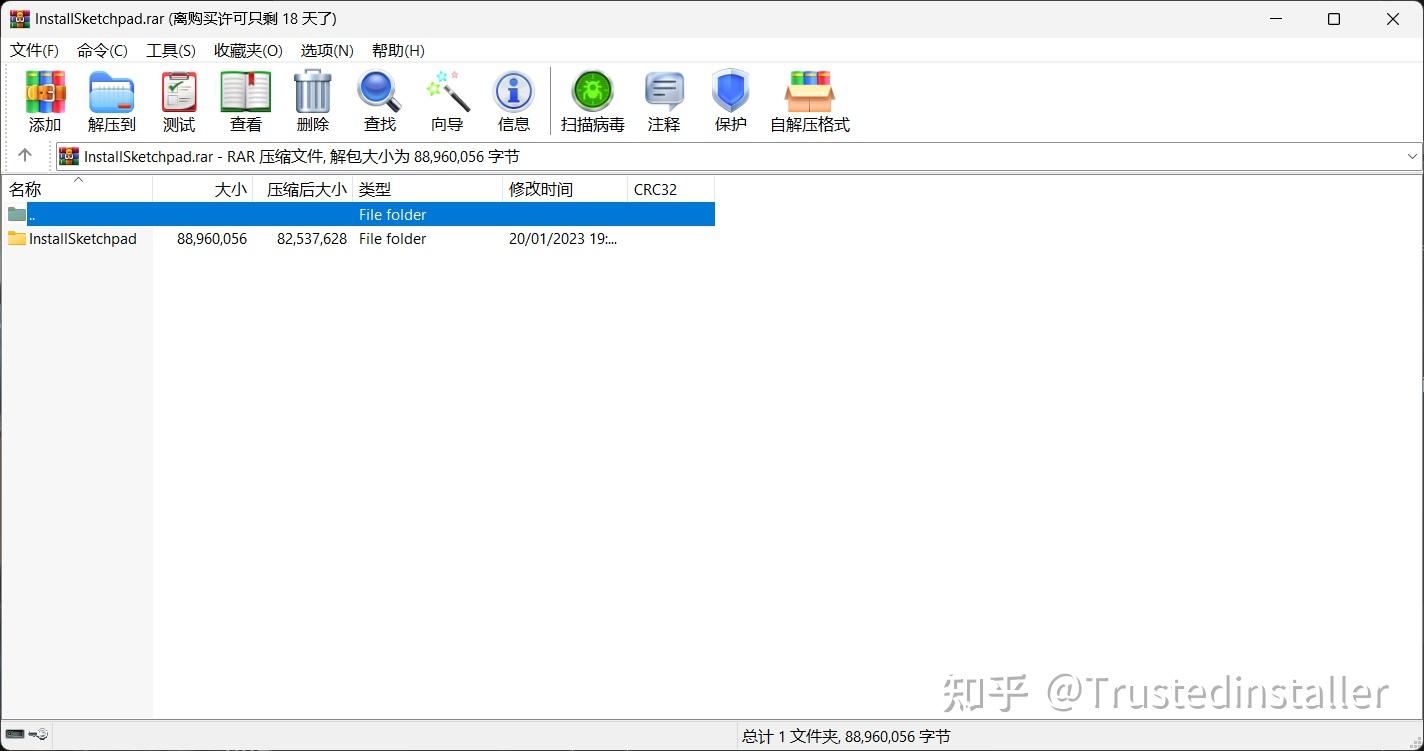Protect the archive with 保护 icon
1424x751 pixels.
pyautogui.click(x=730, y=100)
